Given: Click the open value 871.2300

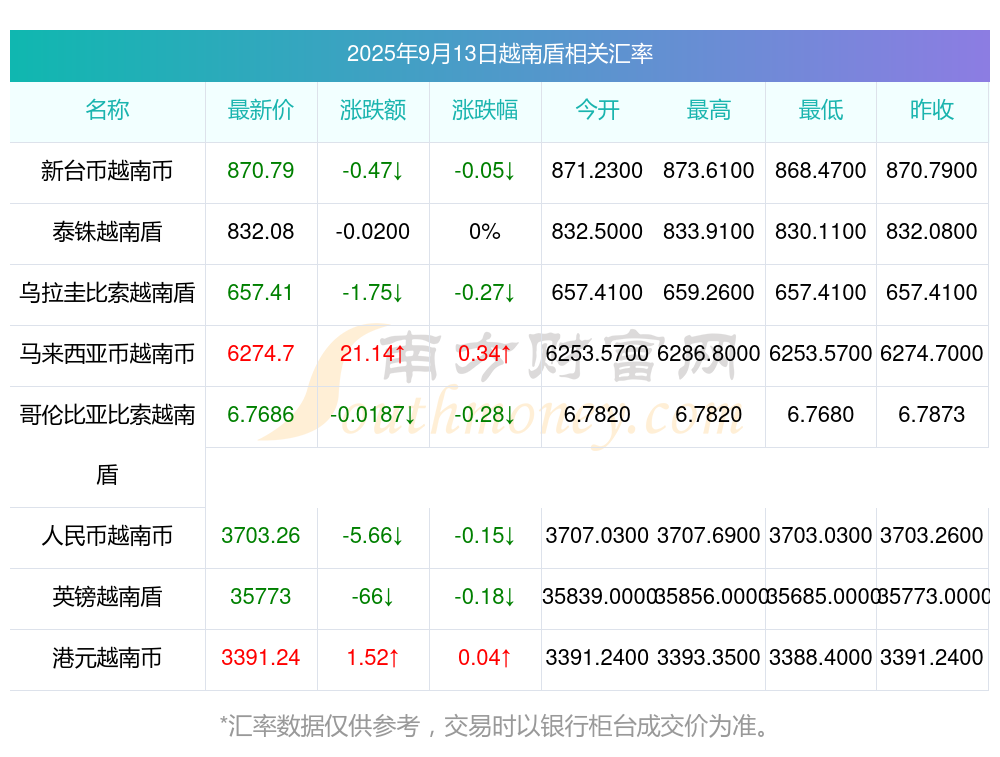Looking at the screenshot, I should coord(597,171).
